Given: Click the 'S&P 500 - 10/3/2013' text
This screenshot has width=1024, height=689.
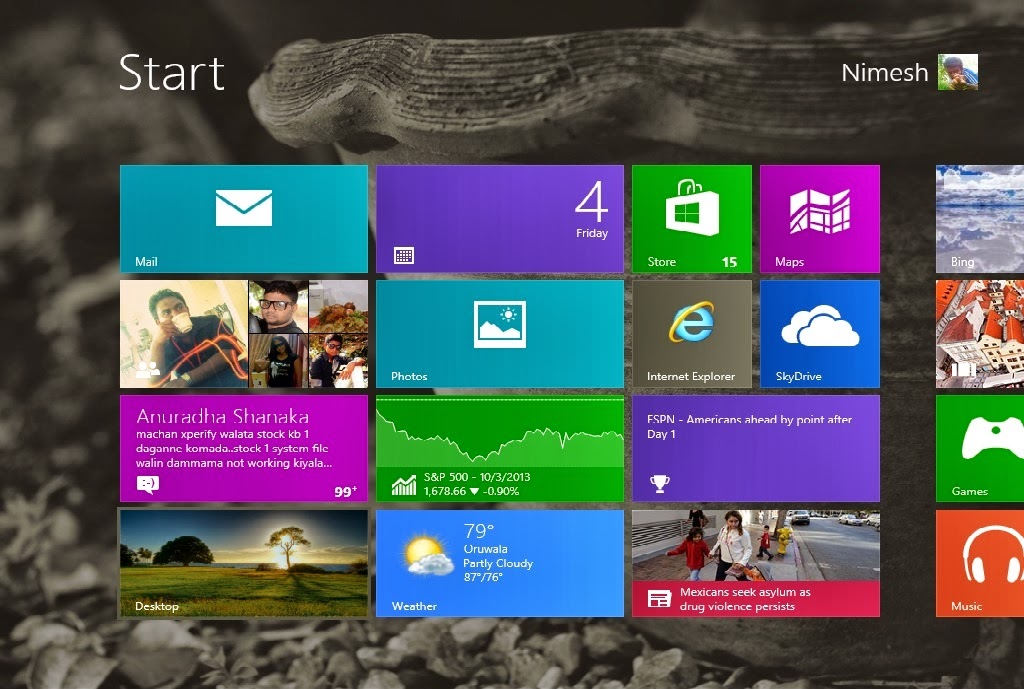Looking at the screenshot, I should click(x=477, y=477).
